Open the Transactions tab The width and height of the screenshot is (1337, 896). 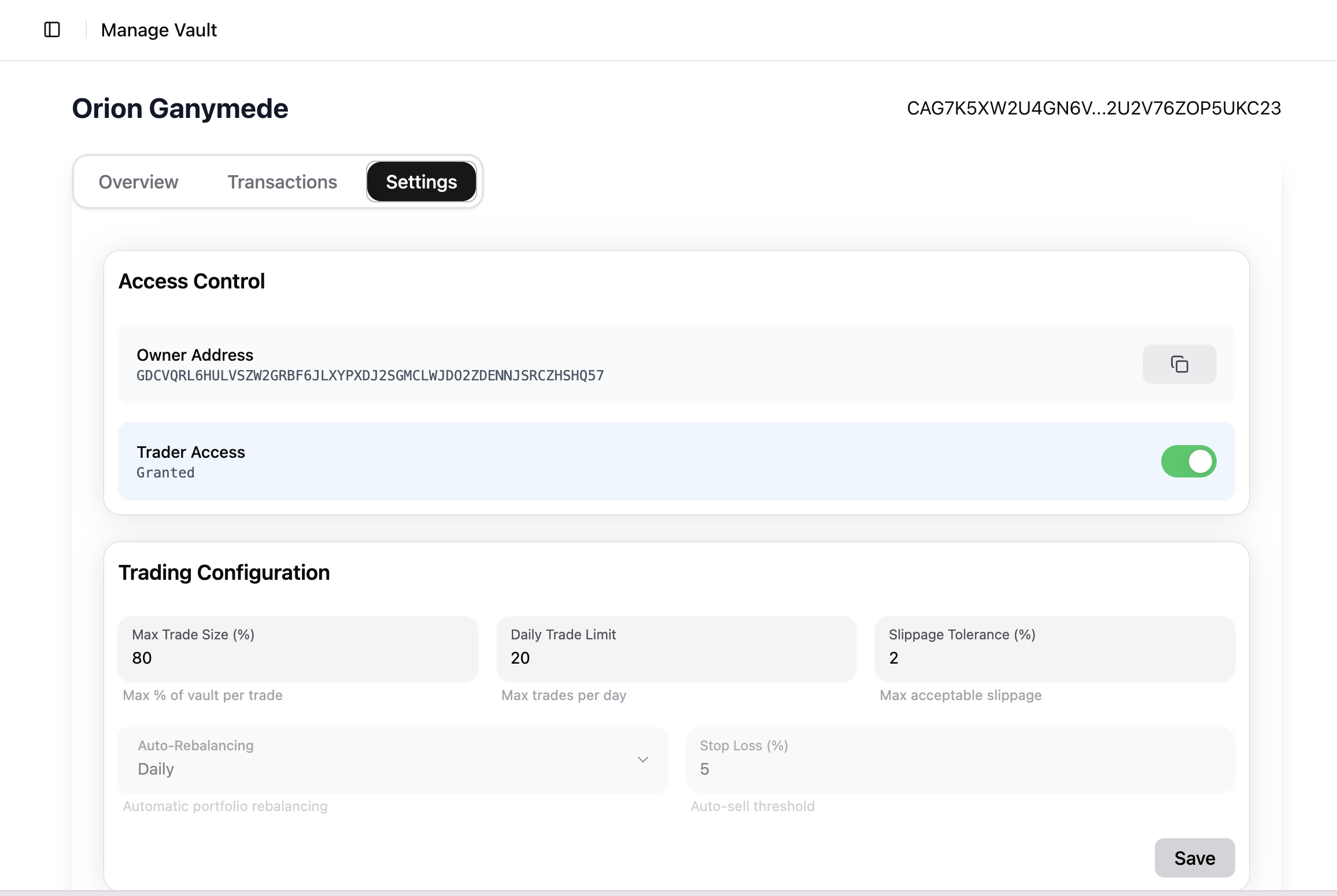282,182
